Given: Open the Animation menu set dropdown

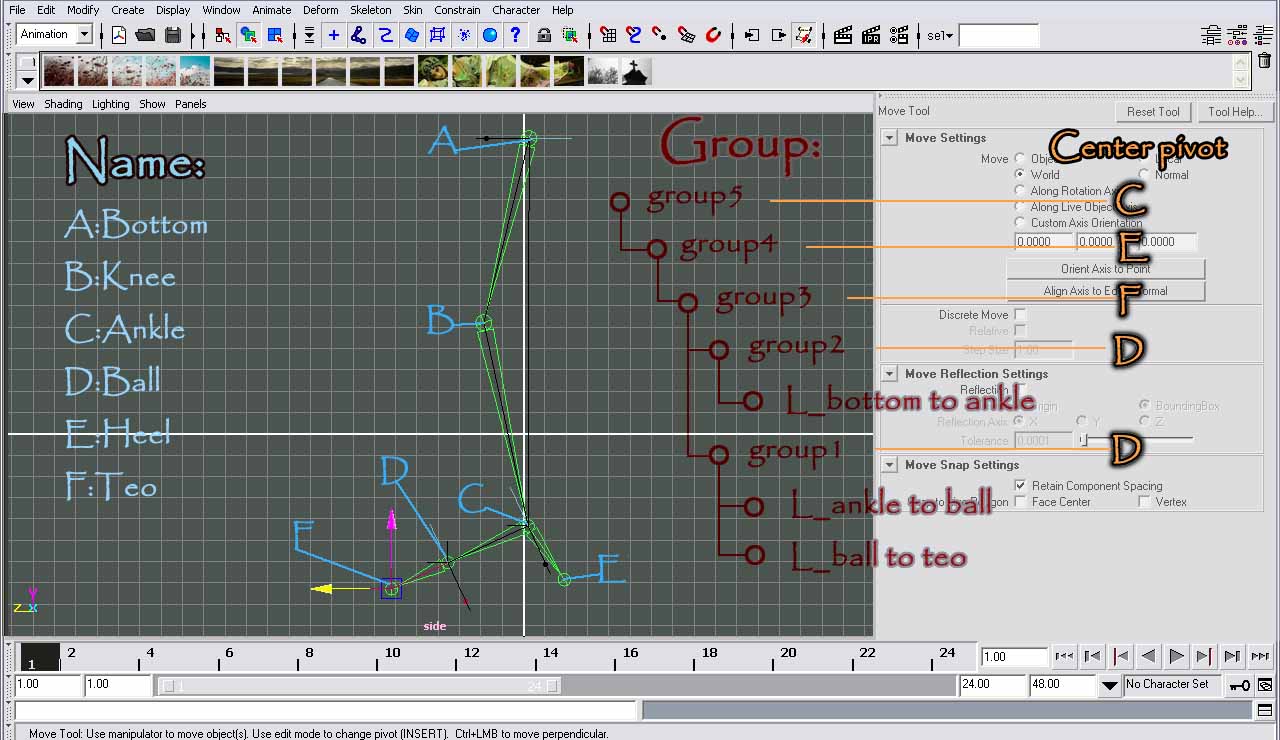Looking at the screenshot, I should [x=84, y=34].
